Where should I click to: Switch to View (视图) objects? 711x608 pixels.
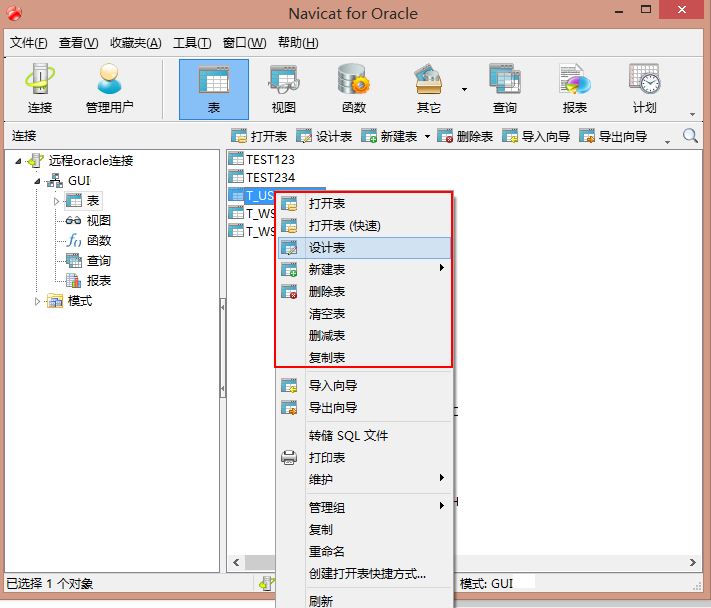point(283,89)
